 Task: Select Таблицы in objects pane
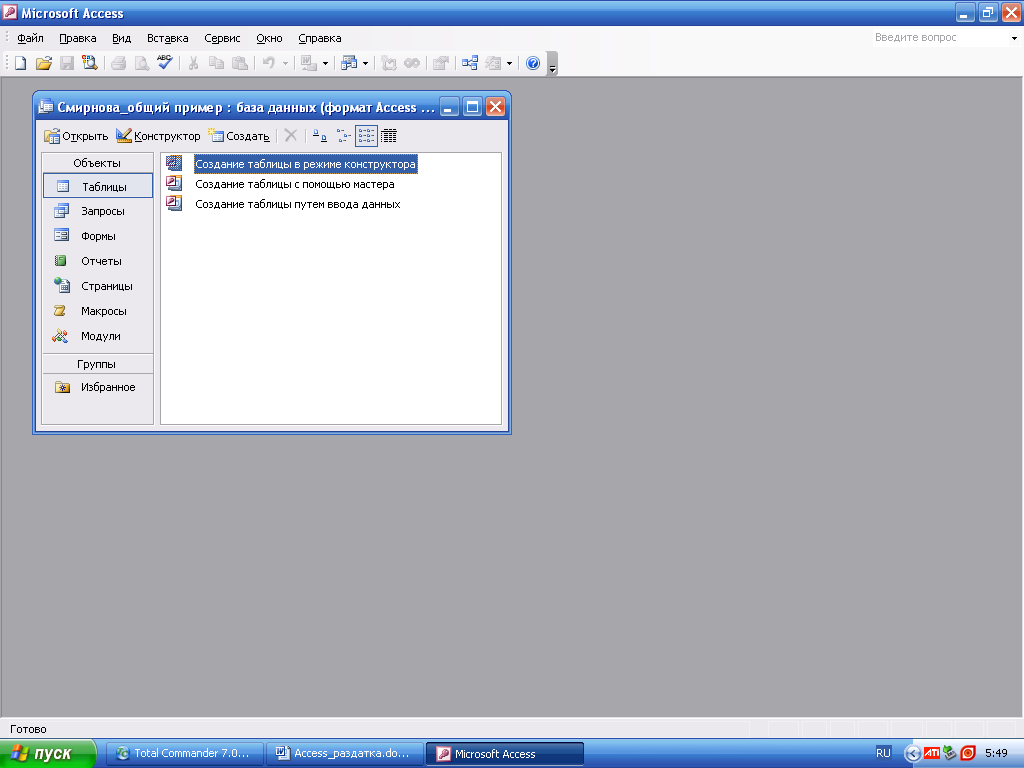[x=97, y=186]
